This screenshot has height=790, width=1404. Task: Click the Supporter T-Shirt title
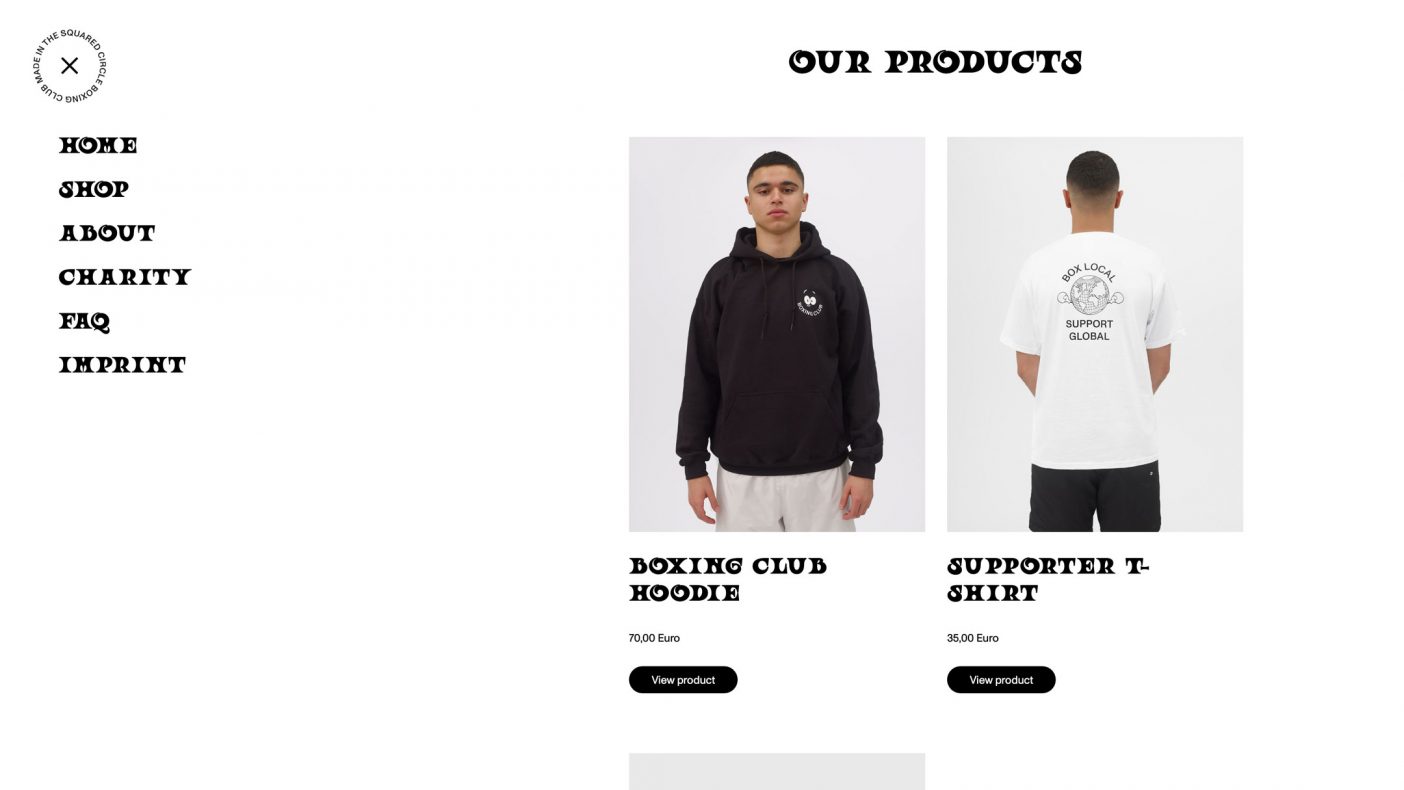click(1048, 579)
